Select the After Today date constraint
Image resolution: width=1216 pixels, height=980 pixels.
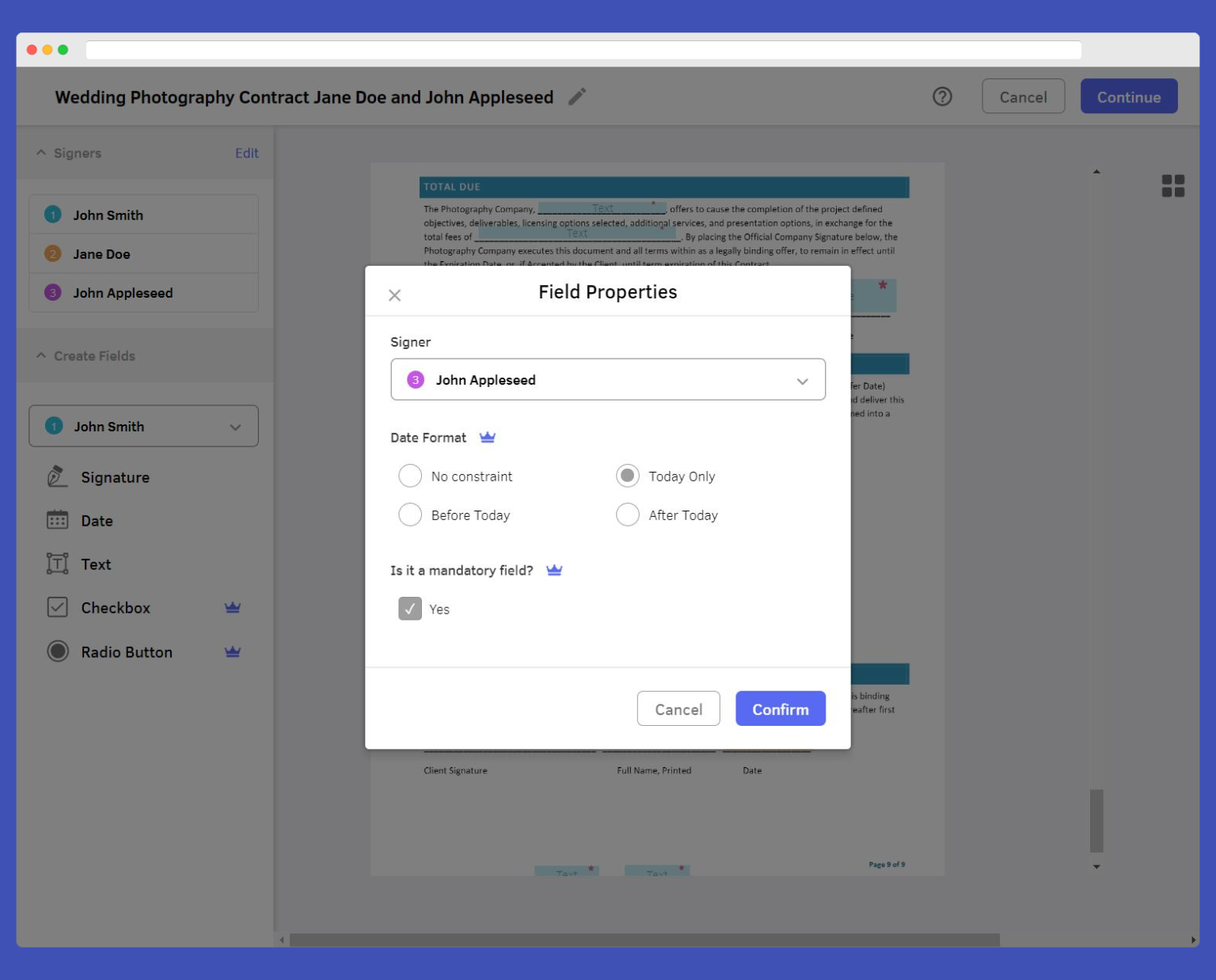pyautogui.click(x=627, y=515)
